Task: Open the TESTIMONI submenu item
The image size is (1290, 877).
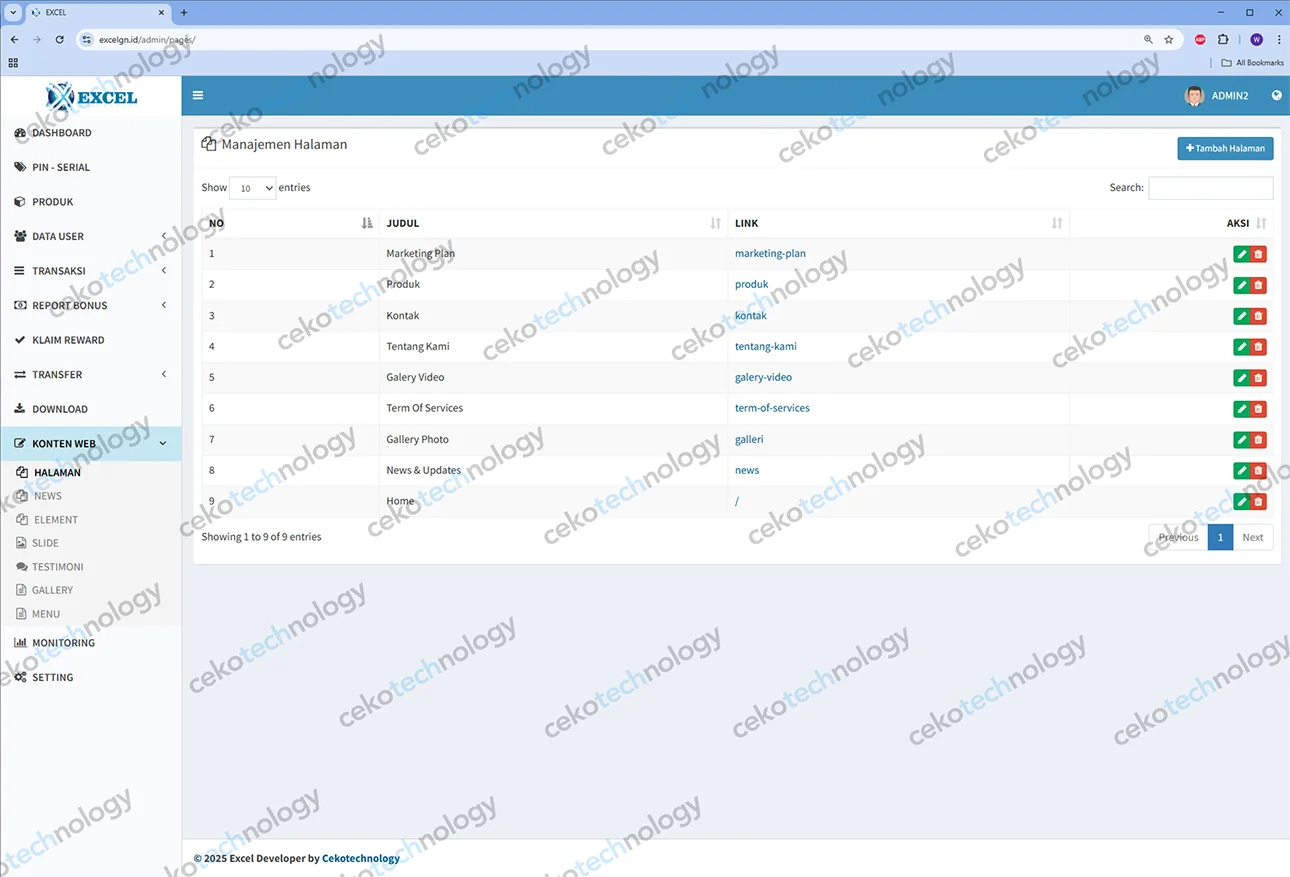Action: point(57,567)
